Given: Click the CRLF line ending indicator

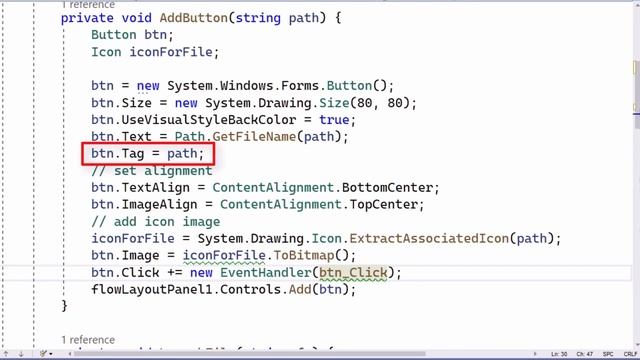Looking at the screenshot, I should tap(631, 354).
